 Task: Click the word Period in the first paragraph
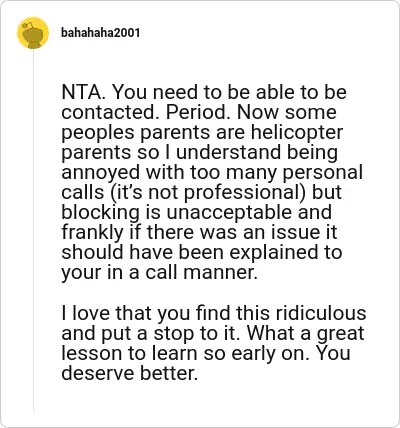tap(198, 112)
